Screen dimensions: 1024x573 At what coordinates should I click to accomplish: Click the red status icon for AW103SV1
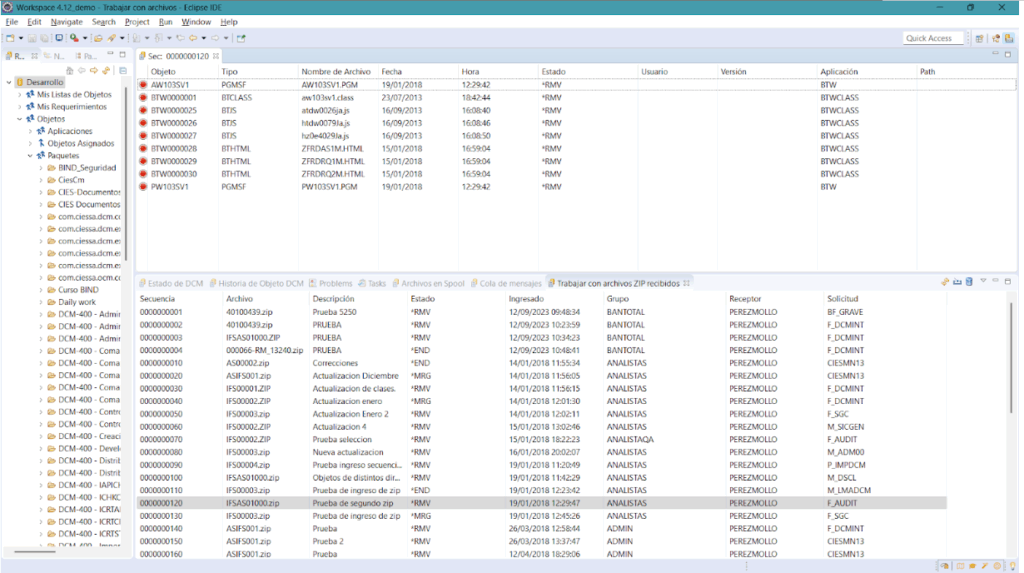click(x=143, y=86)
